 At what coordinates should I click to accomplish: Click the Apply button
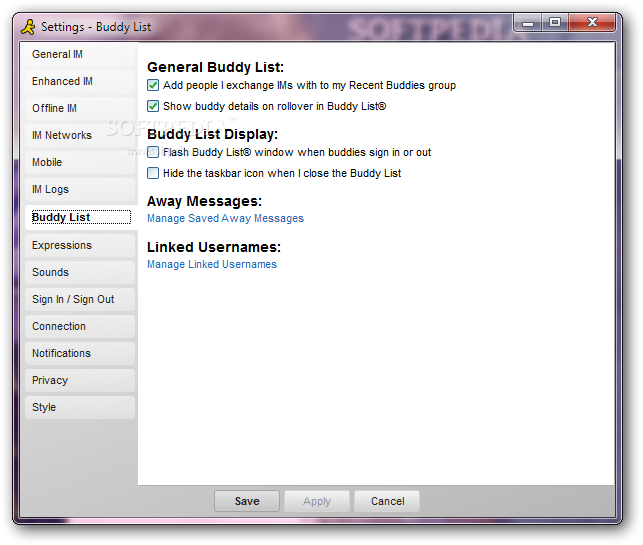coord(317,501)
